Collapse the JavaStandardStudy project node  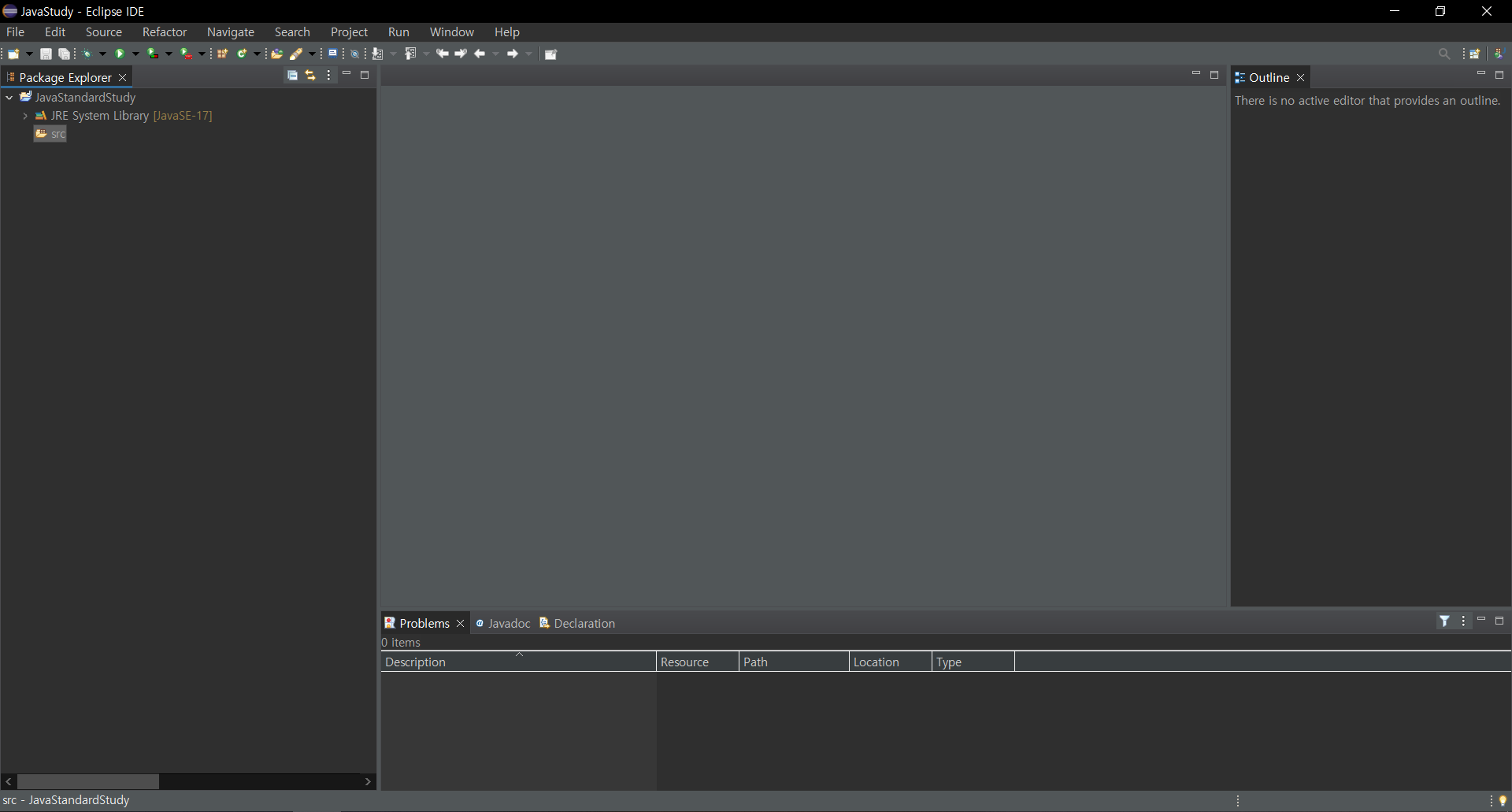(x=9, y=98)
